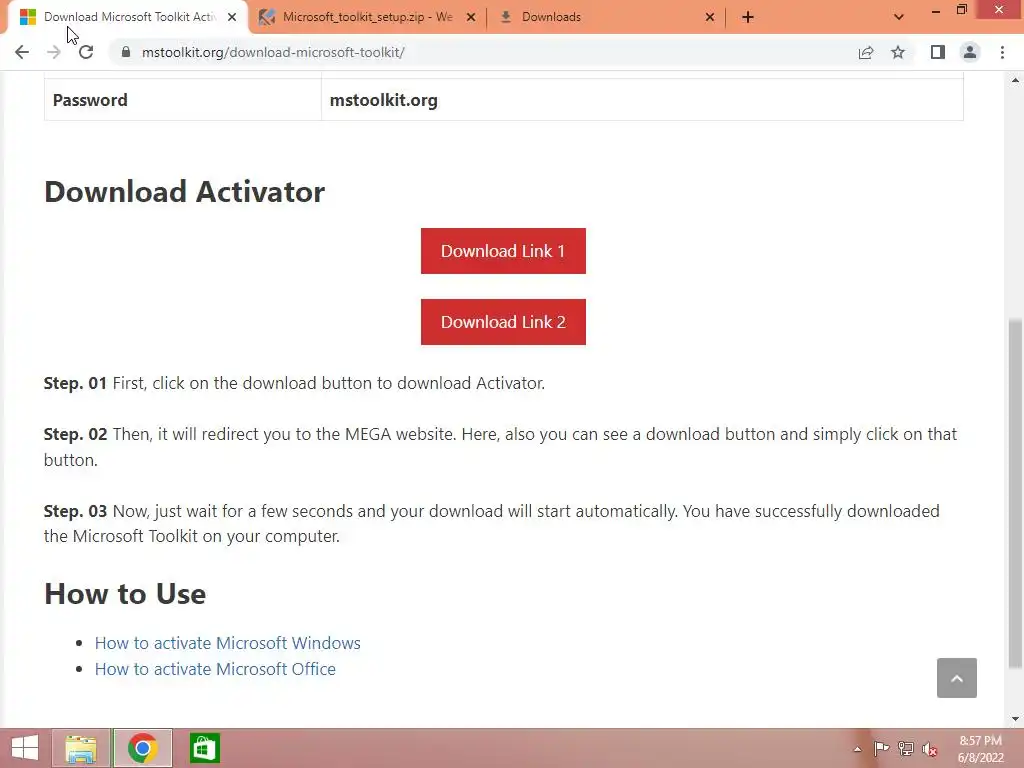The height and width of the screenshot is (768, 1024).
Task: Open Action Center flag icon
Action: [x=881, y=748]
